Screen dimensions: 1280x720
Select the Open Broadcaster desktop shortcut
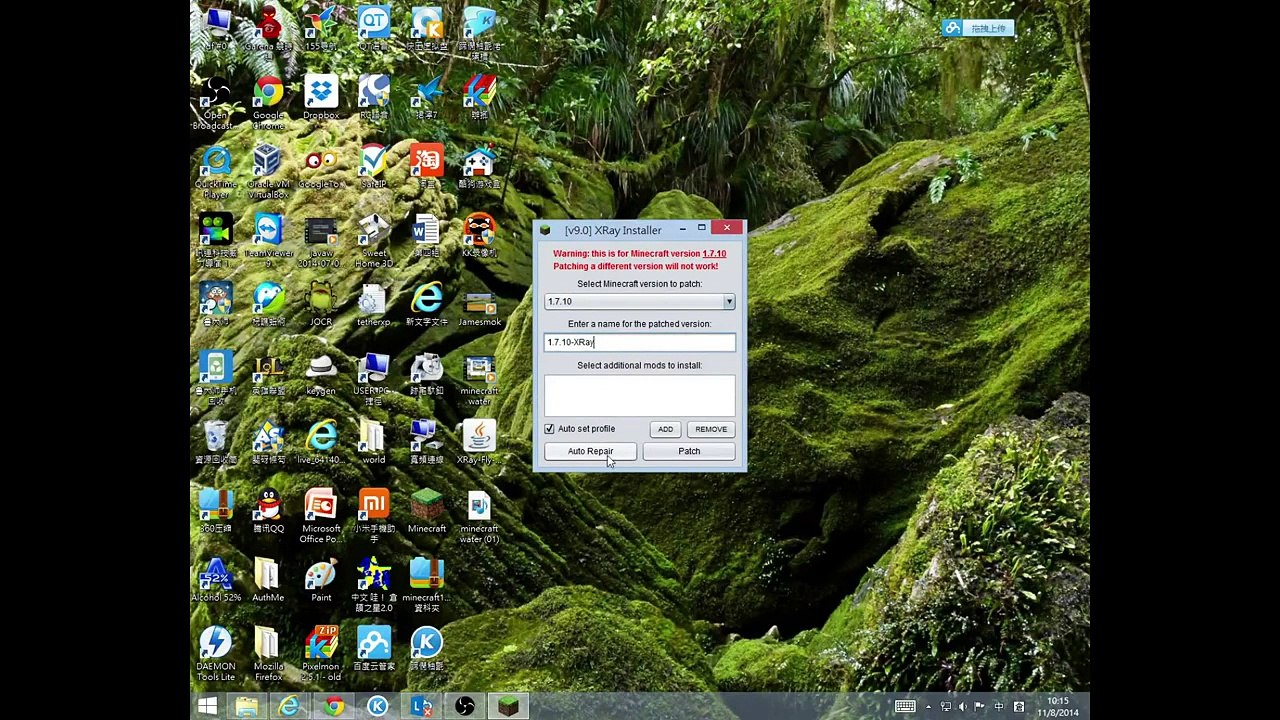(x=215, y=102)
